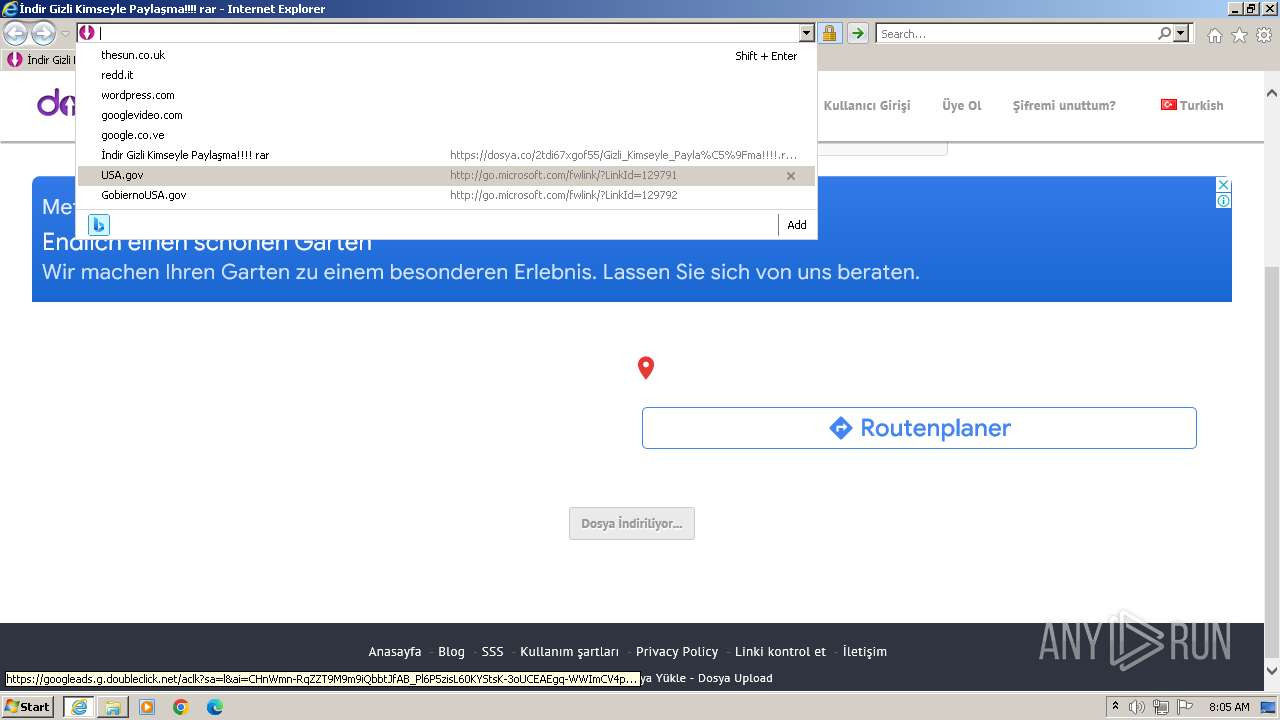The width and height of the screenshot is (1280, 720).
Task: Click Add search provider button
Action: (x=797, y=225)
